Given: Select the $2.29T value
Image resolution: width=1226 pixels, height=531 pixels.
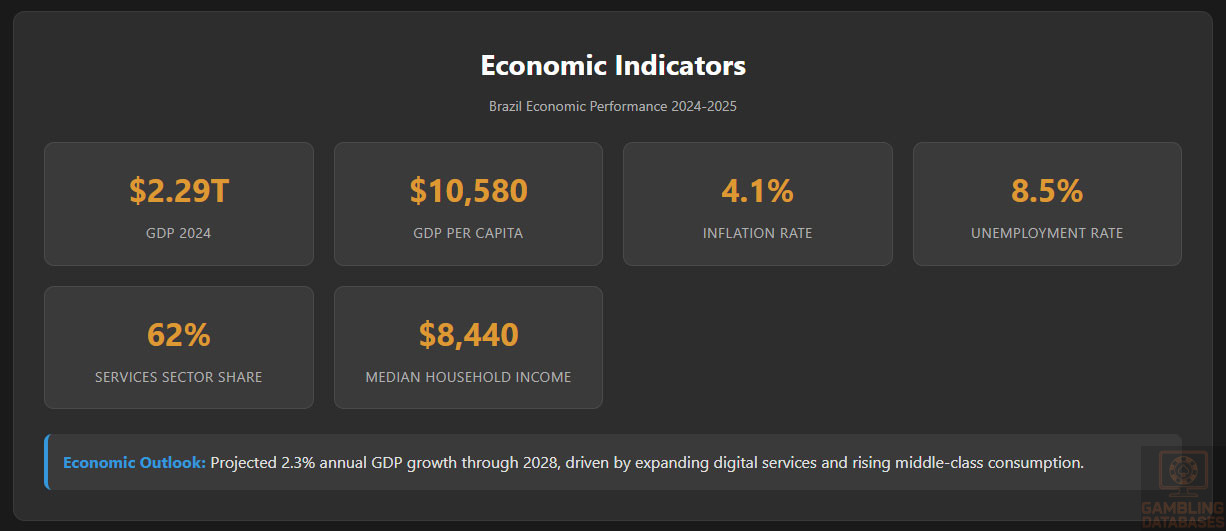Looking at the screenshot, I should click(179, 190).
